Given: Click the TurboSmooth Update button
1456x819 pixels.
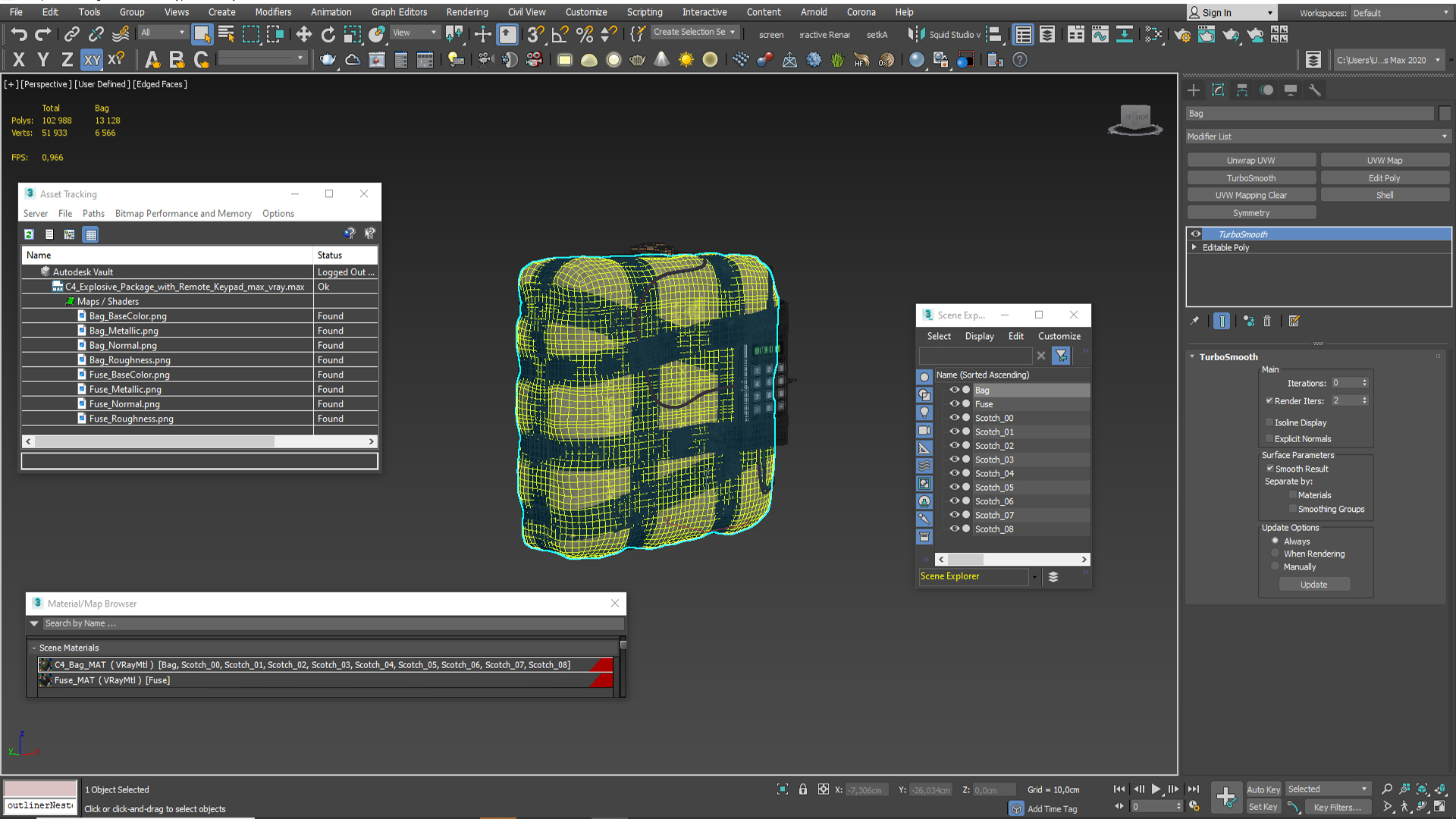Looking at the screenshot, I should (1314, 585).
